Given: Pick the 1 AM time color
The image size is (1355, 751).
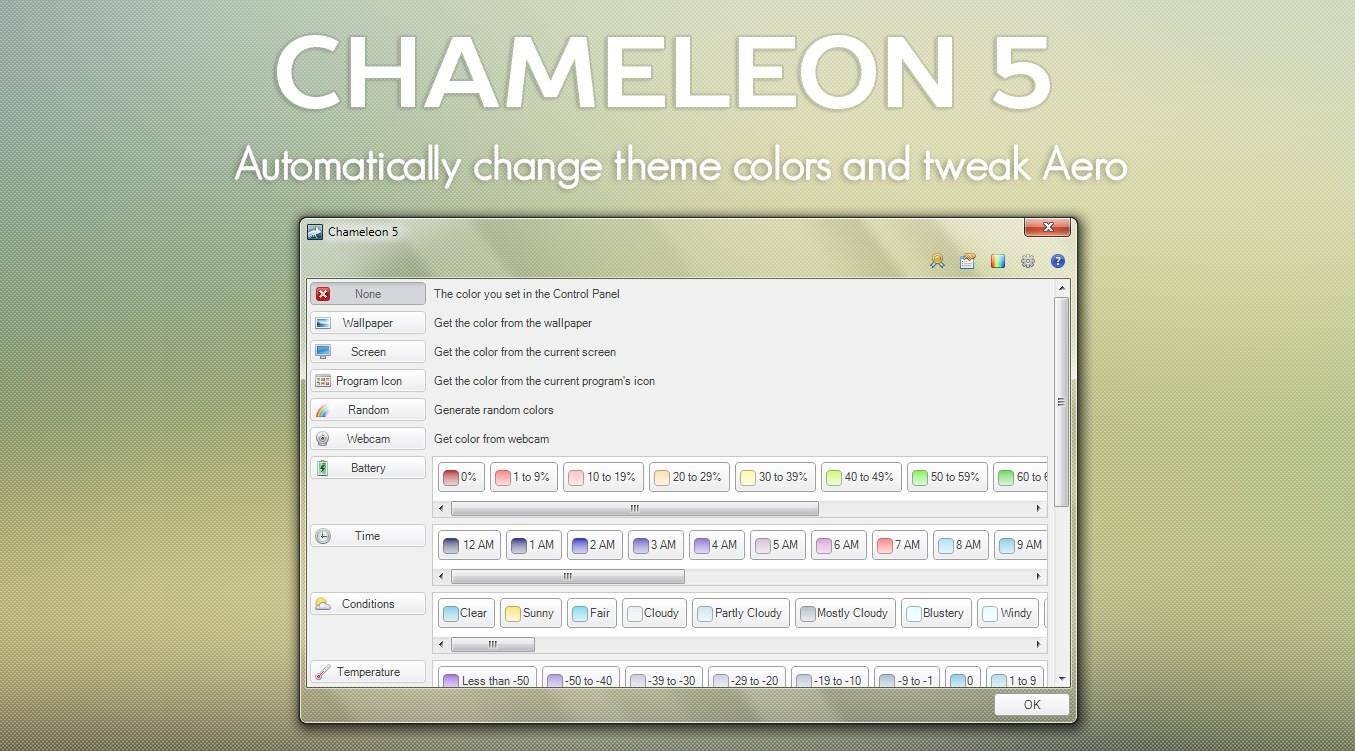Looking at the screenshot, I should pyautogui.click(x=534, y=545).
